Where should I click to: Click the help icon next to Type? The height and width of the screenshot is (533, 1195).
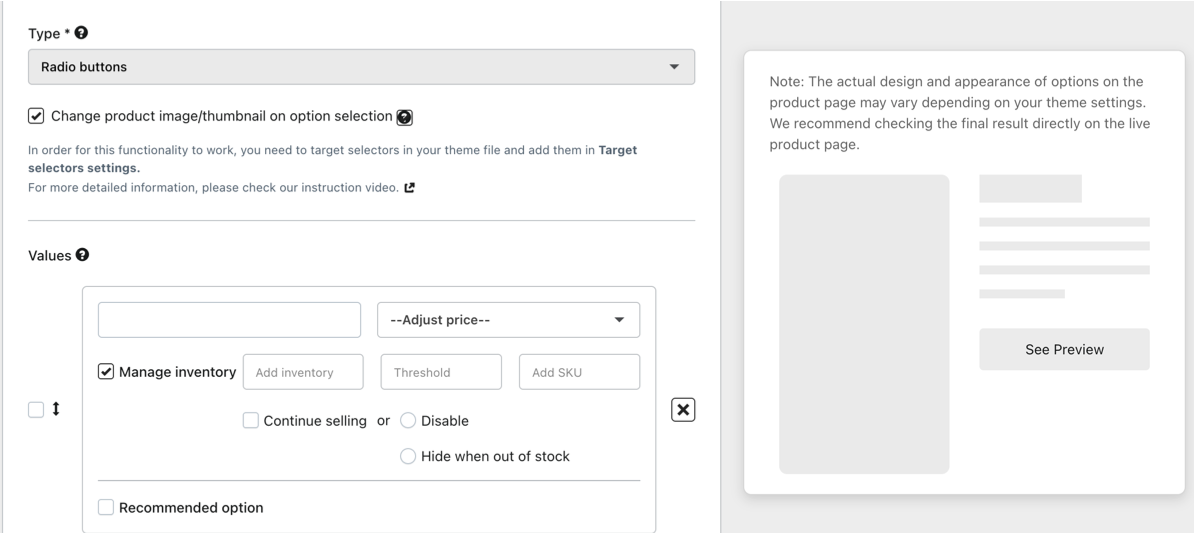point(81,34)
